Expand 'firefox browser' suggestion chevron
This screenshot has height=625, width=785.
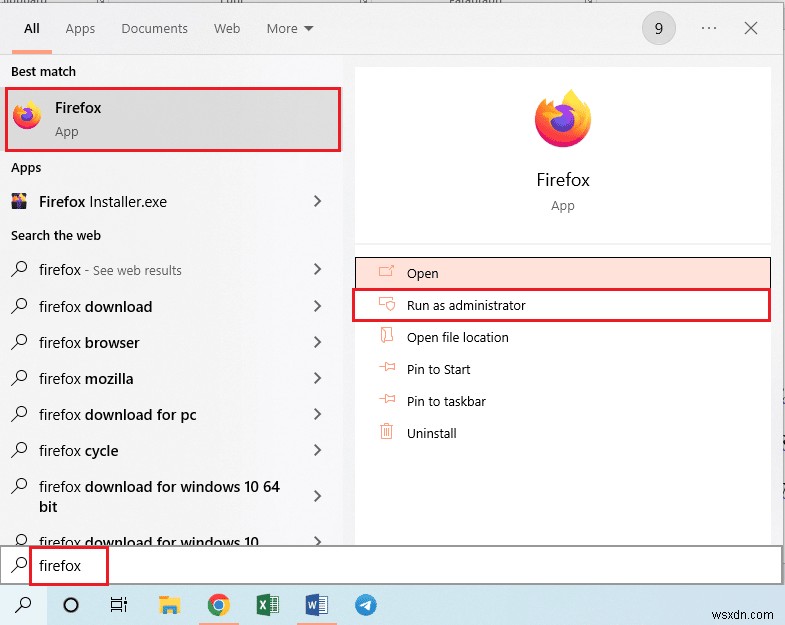(x=317, y=342)
